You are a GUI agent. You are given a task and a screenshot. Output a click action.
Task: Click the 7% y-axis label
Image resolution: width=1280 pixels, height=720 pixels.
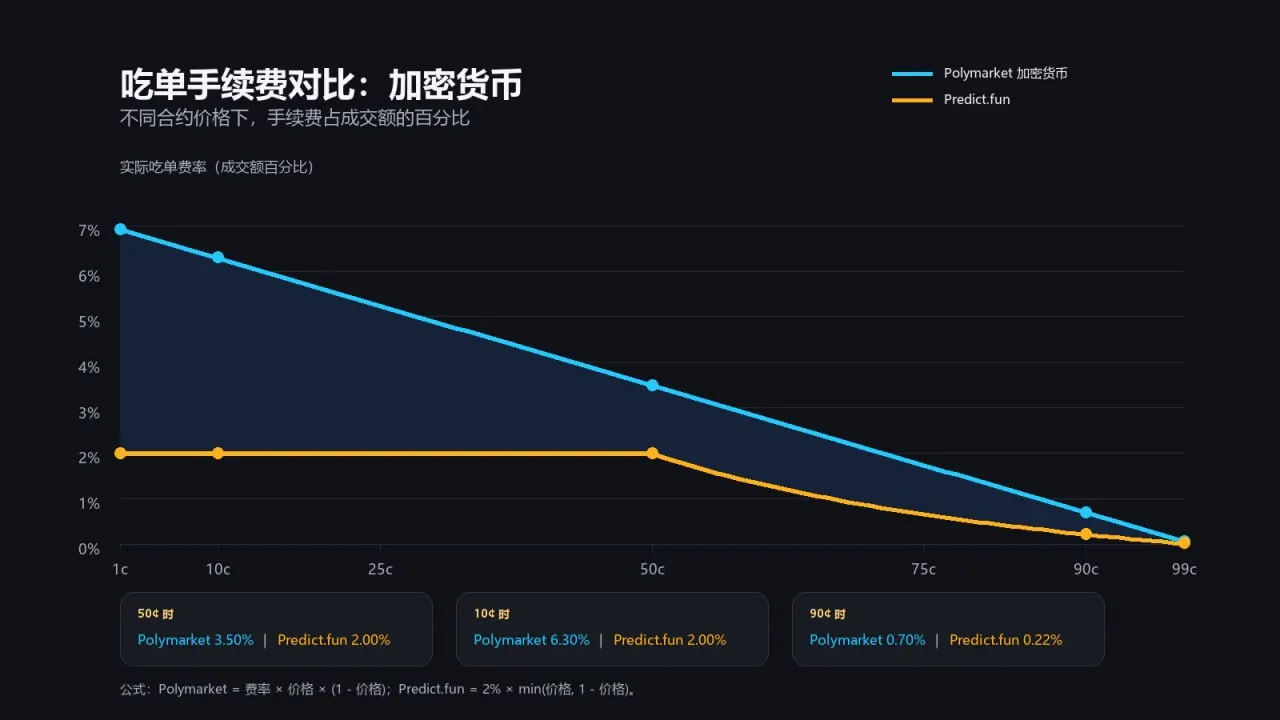coord(89,230)
